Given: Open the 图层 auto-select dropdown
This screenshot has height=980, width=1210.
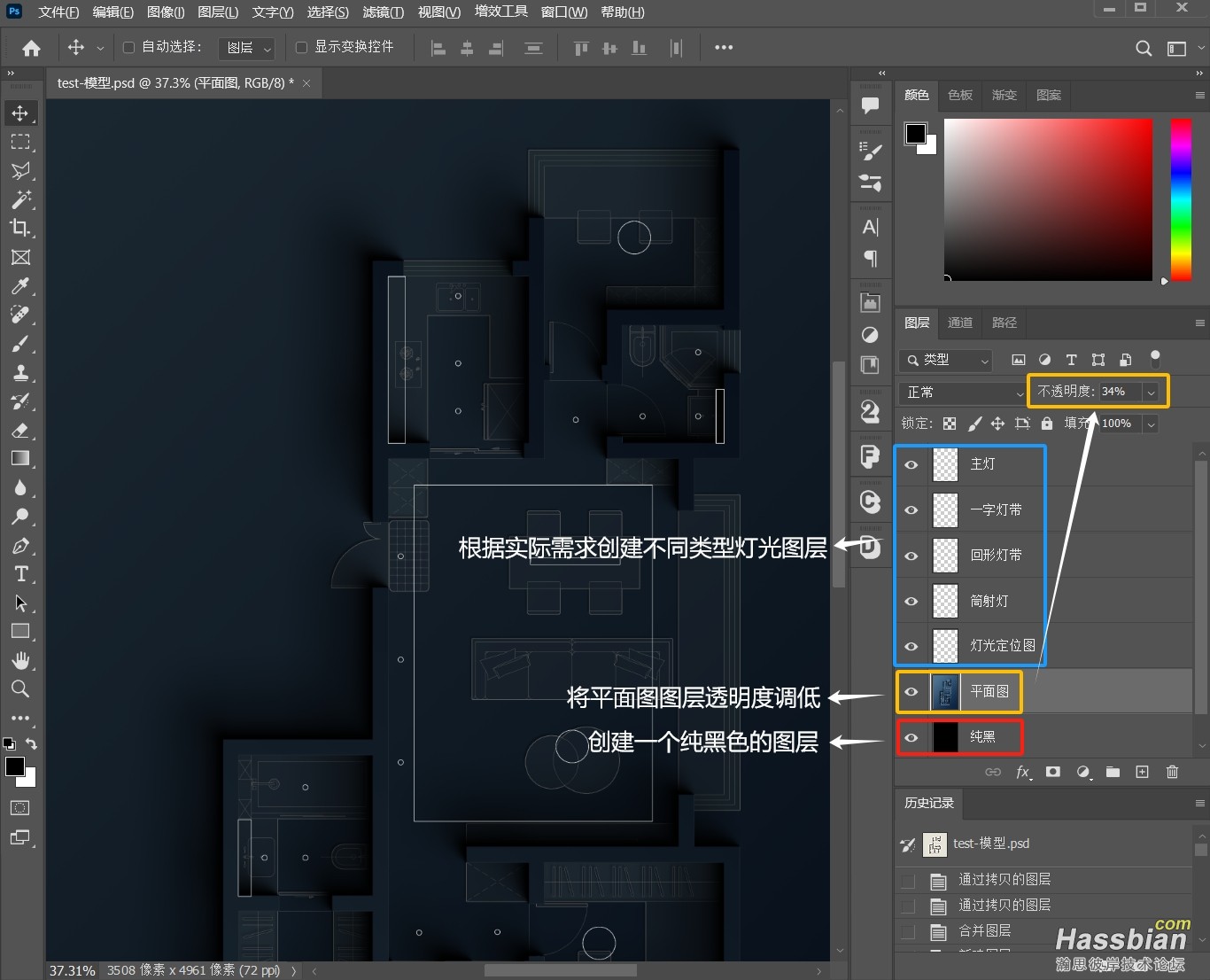Looking at the screenshot, I should [x=246, y=48].
